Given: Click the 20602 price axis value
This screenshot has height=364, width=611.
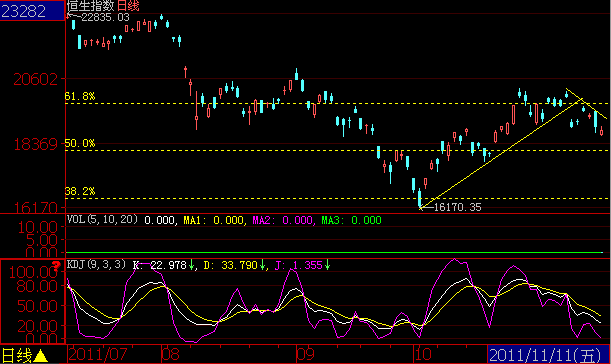Looking at the screenshot, I should [x=35, y=80].
